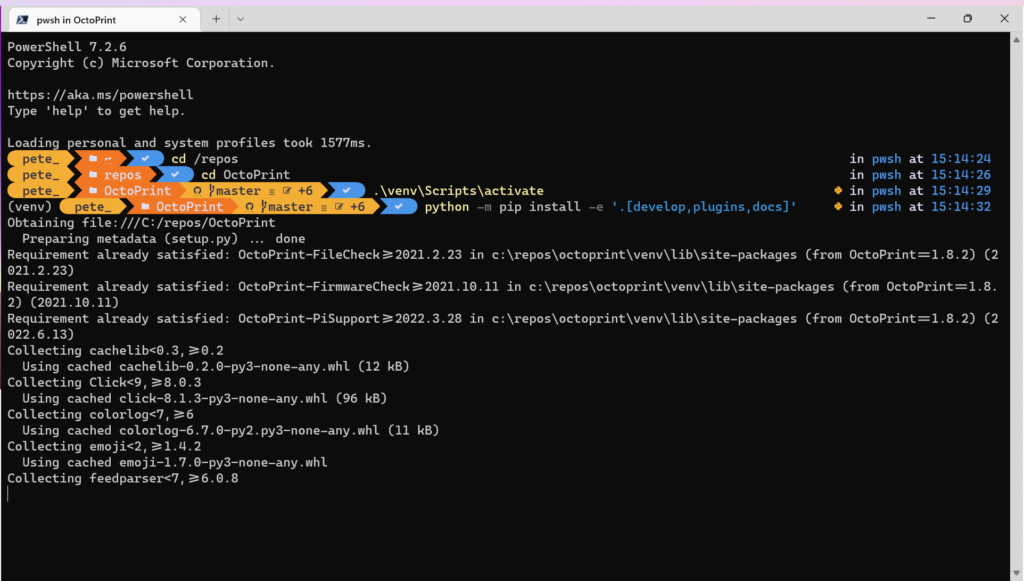Open the https://aka.ms/powershell link
Screen dimensions: 1024x581
coord(100,95)
